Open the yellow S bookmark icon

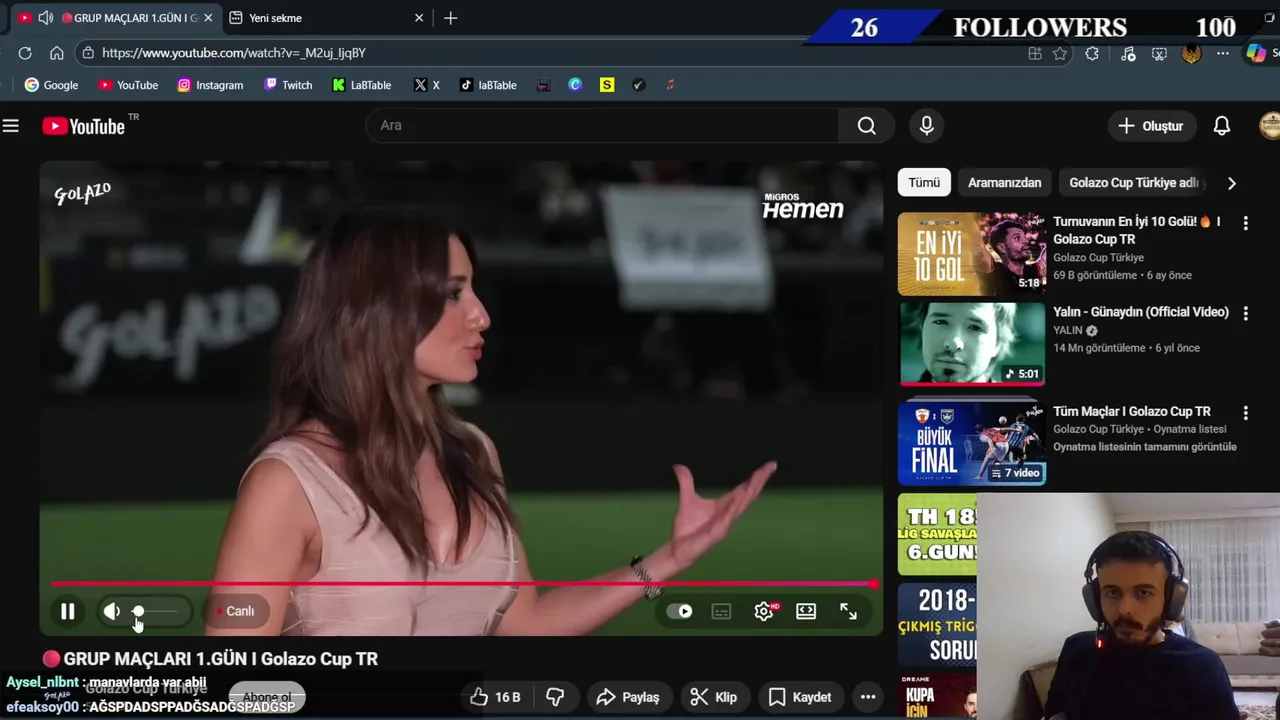pos(607,85)
